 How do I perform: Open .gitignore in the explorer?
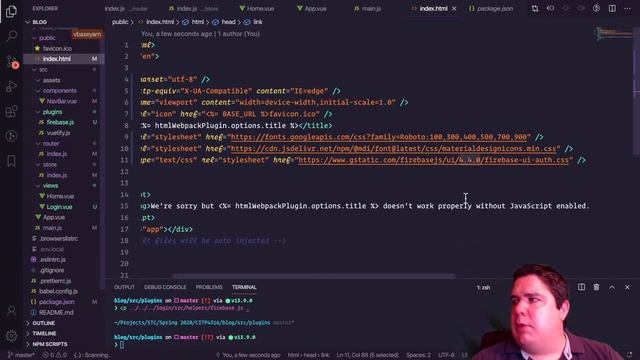tap(52, 270)
